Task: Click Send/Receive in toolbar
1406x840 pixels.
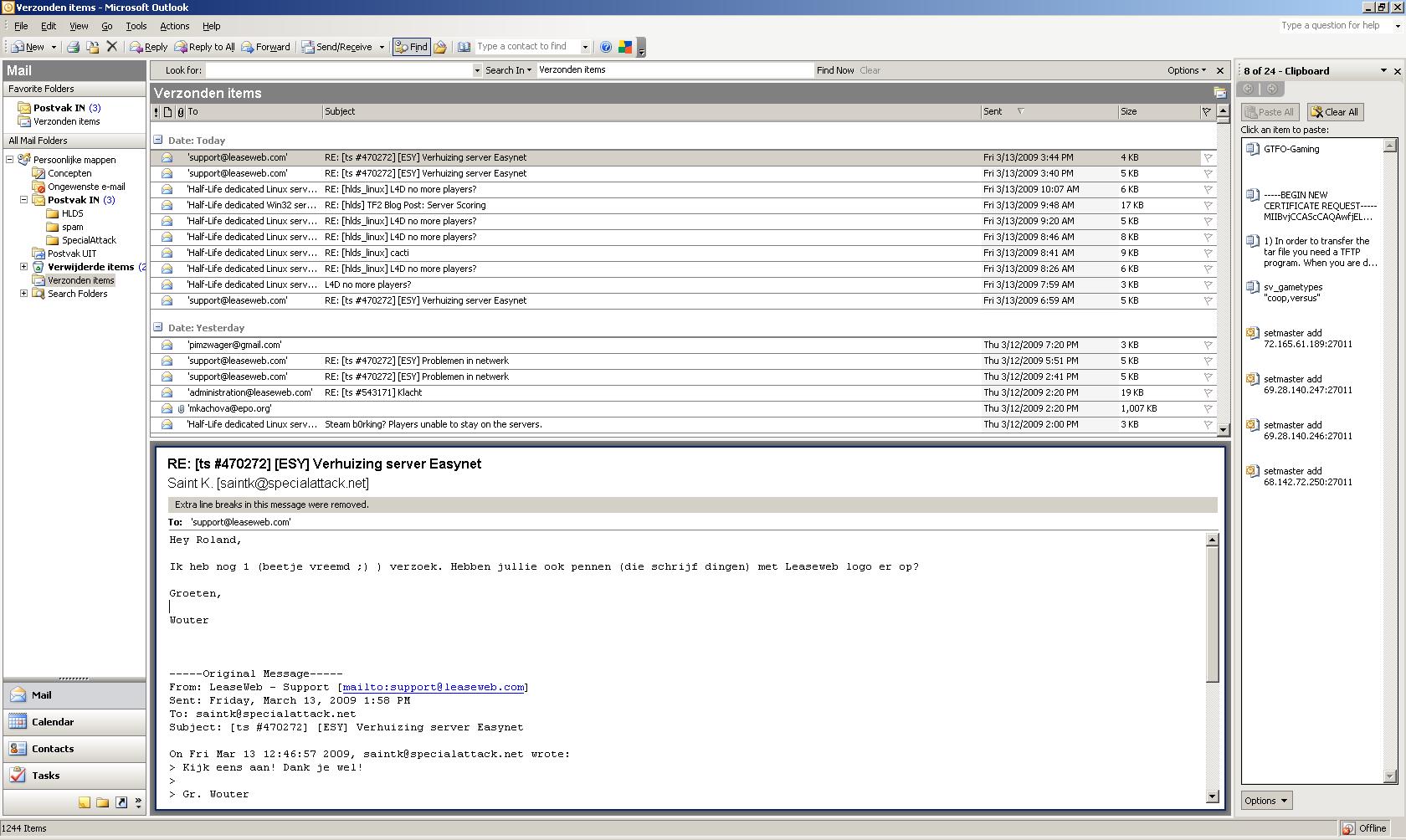Action: [x=337, y=47]
